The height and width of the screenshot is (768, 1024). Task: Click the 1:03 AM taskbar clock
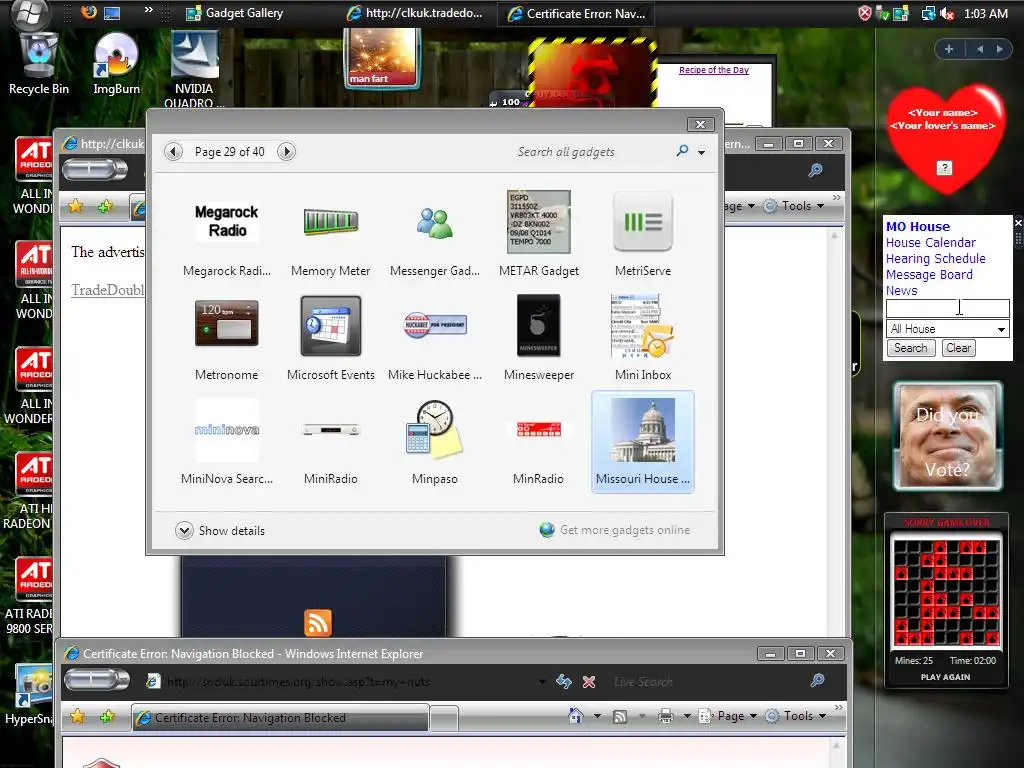click(985, 13)
